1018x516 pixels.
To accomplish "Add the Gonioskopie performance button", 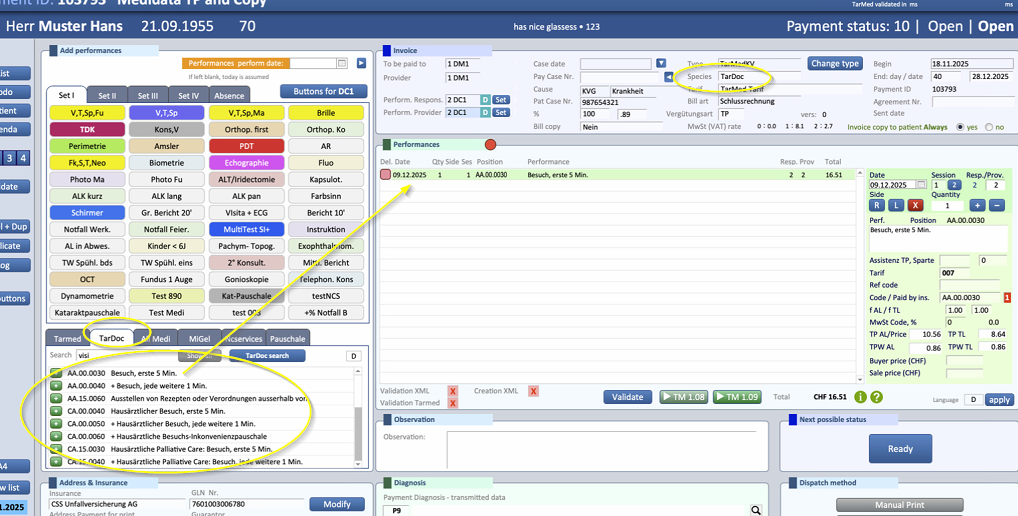I will coord(247,279).
